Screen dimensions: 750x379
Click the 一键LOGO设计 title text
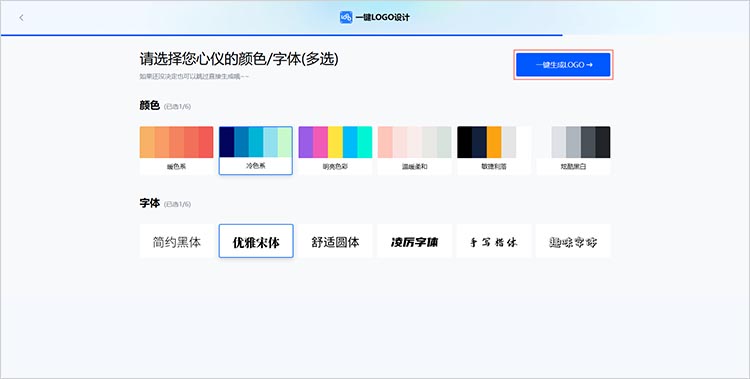tap(383, 17)
